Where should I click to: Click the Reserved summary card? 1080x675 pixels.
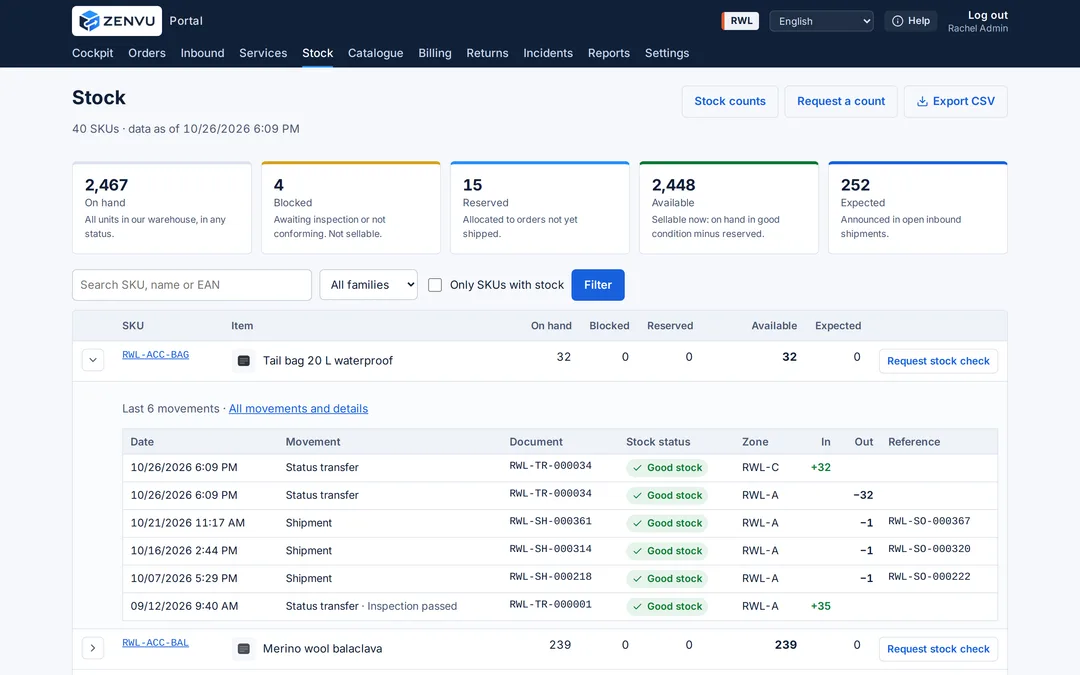click(x=539, y=208)
